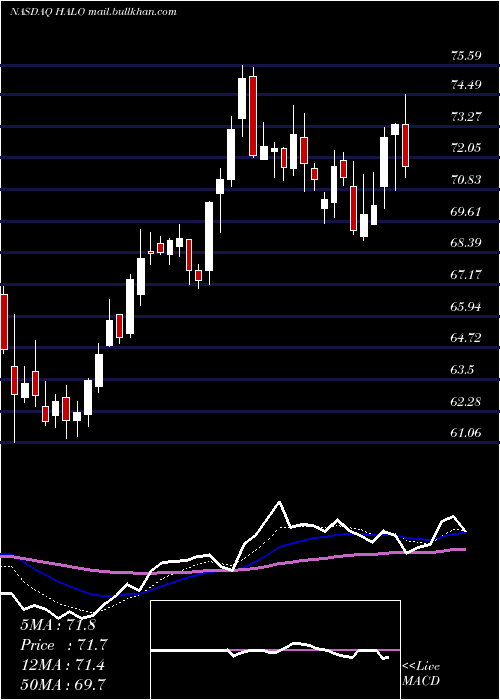Click the NASDAQ HALO mail.bullkhan.com title text

click(x=93, y=12)
